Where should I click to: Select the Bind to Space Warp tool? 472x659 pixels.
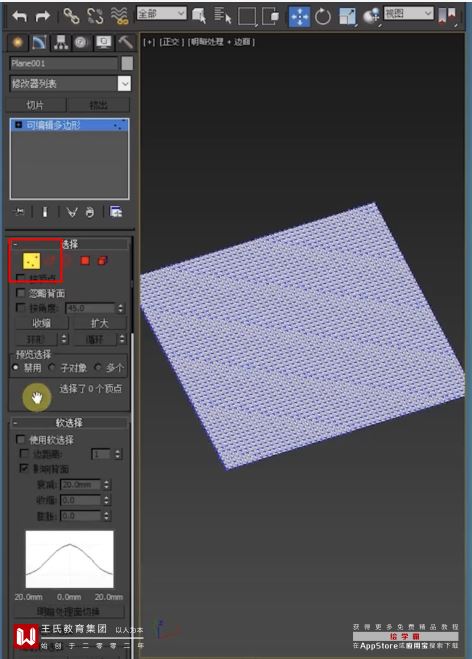[x=119, y=16]
